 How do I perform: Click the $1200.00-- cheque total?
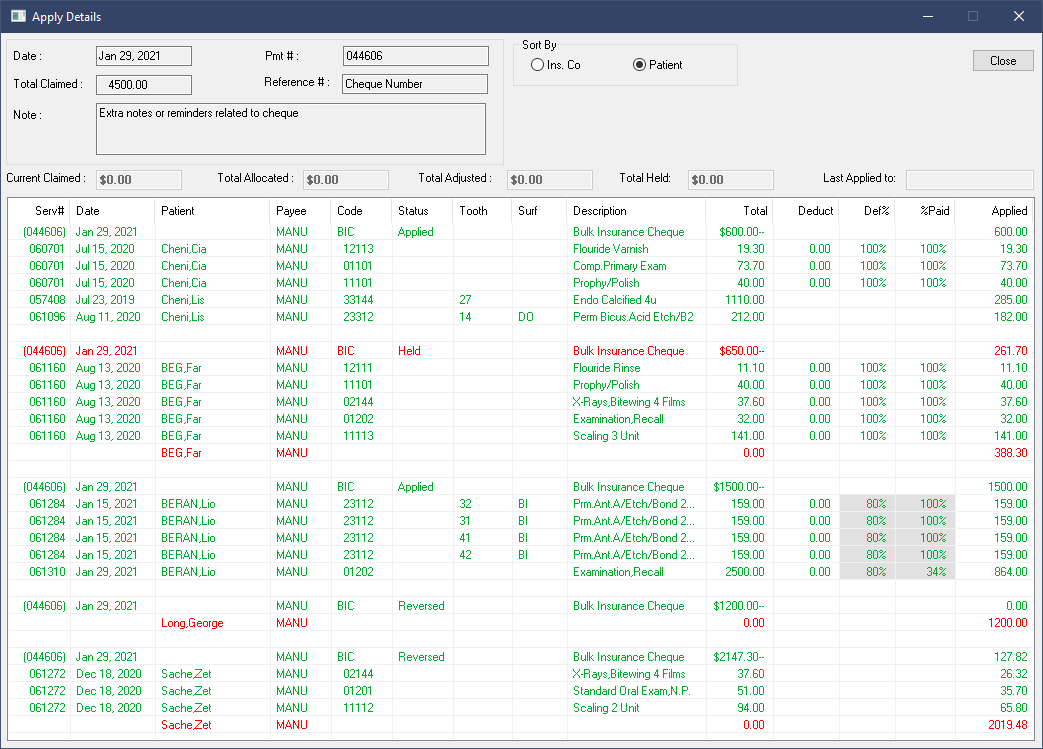739,606
